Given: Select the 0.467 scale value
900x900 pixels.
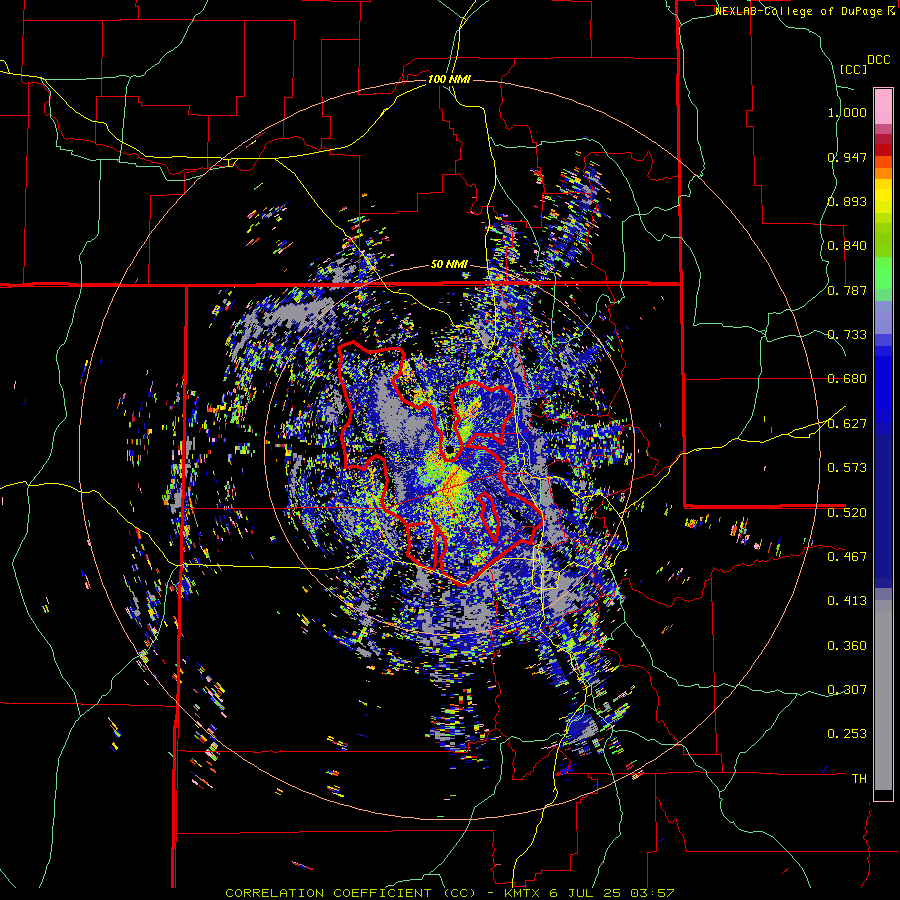Looking at the screenshot, I should [x=847, y=556].
